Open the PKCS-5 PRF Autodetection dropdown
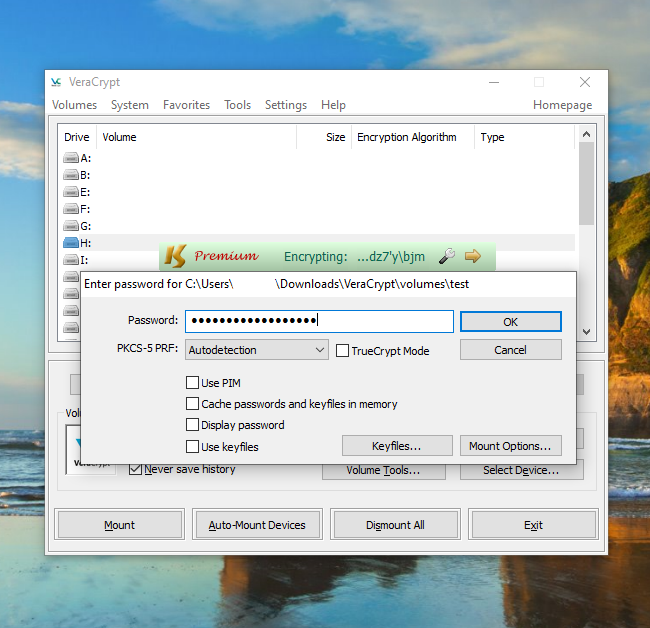 tap(257, 350)
